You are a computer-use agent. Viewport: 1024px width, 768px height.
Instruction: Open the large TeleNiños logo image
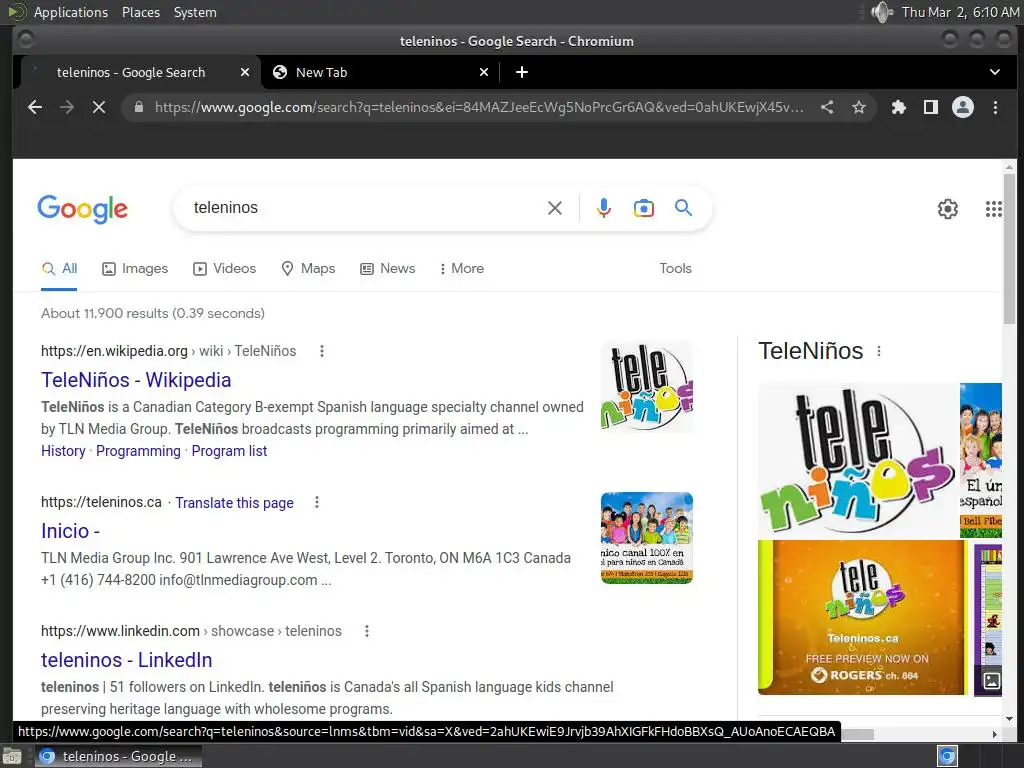point(857,460)
